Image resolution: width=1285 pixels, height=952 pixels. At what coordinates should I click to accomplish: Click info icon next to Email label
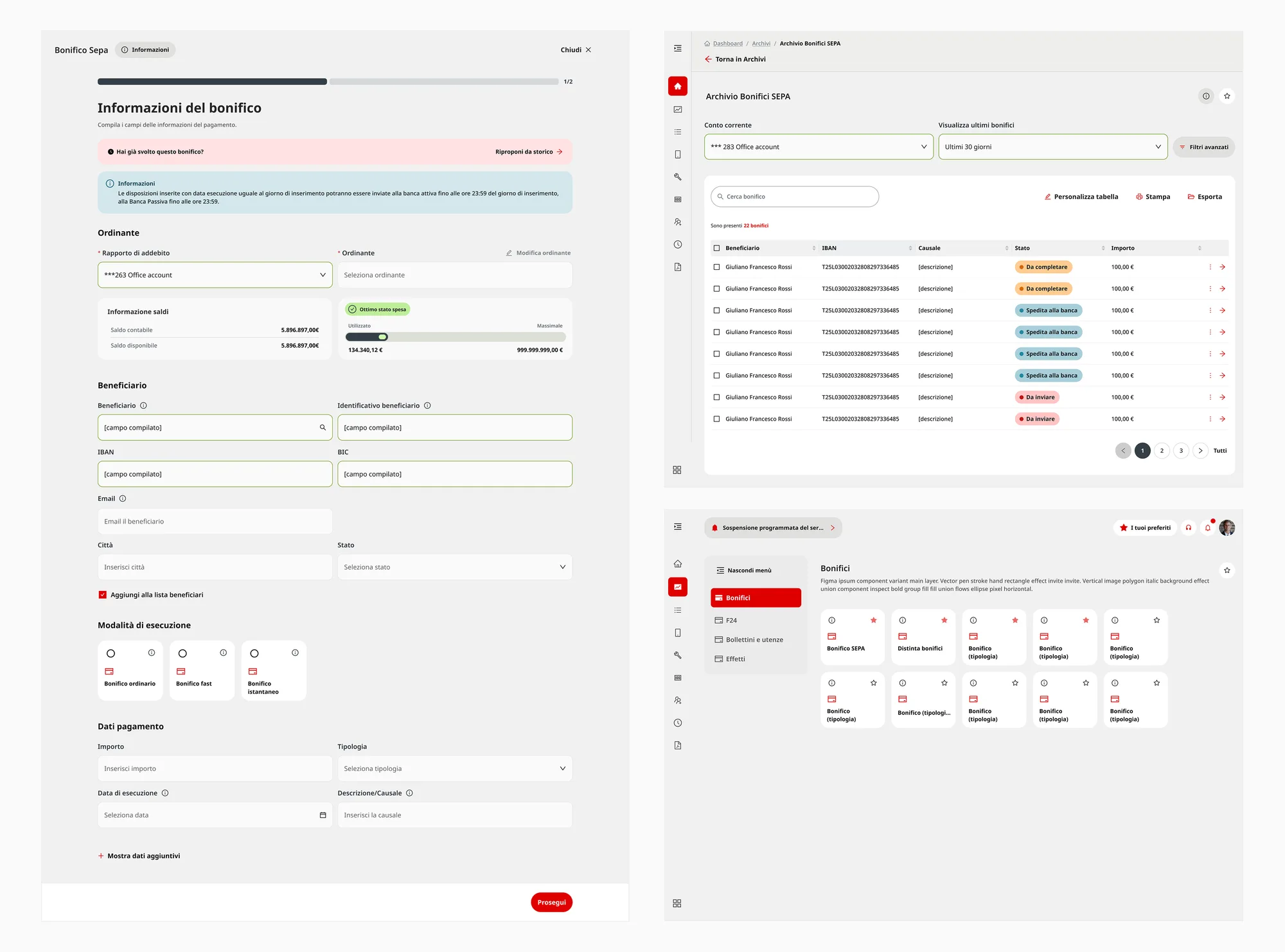coord(123,498)
